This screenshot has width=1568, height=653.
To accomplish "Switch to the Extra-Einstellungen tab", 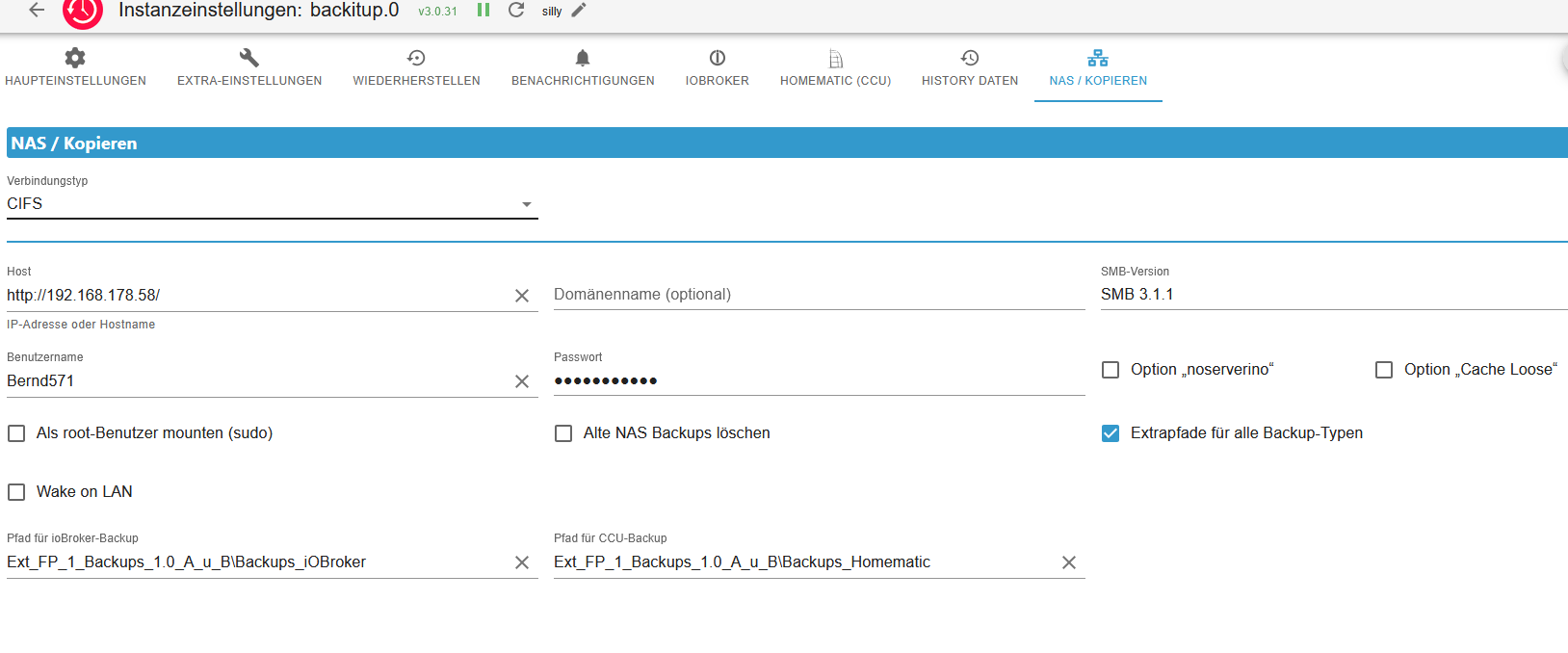I will [249, 68].
